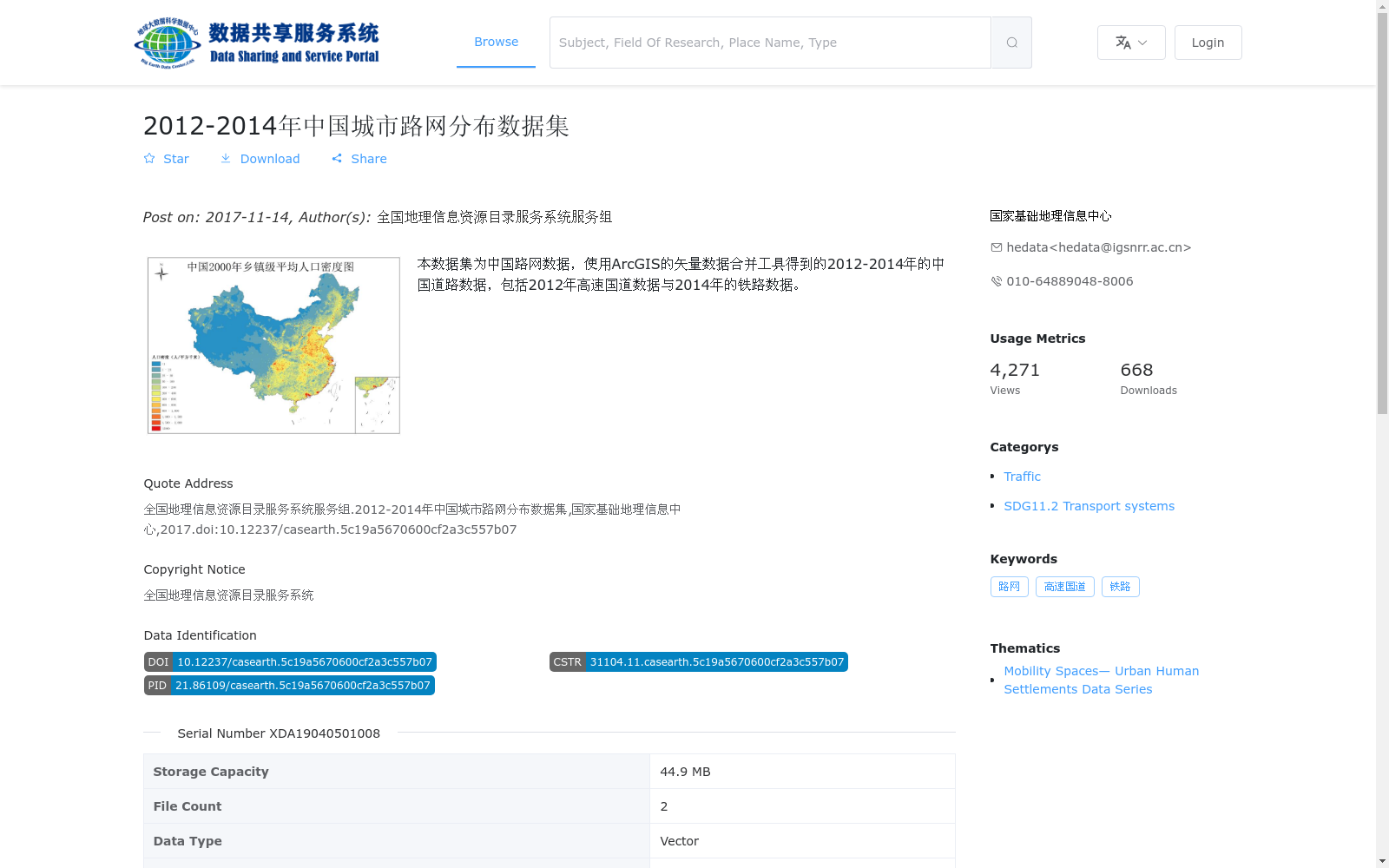The image size is (1389, 868).
Task: Open the China population density map thumbnail
Action: pos(273,345)
